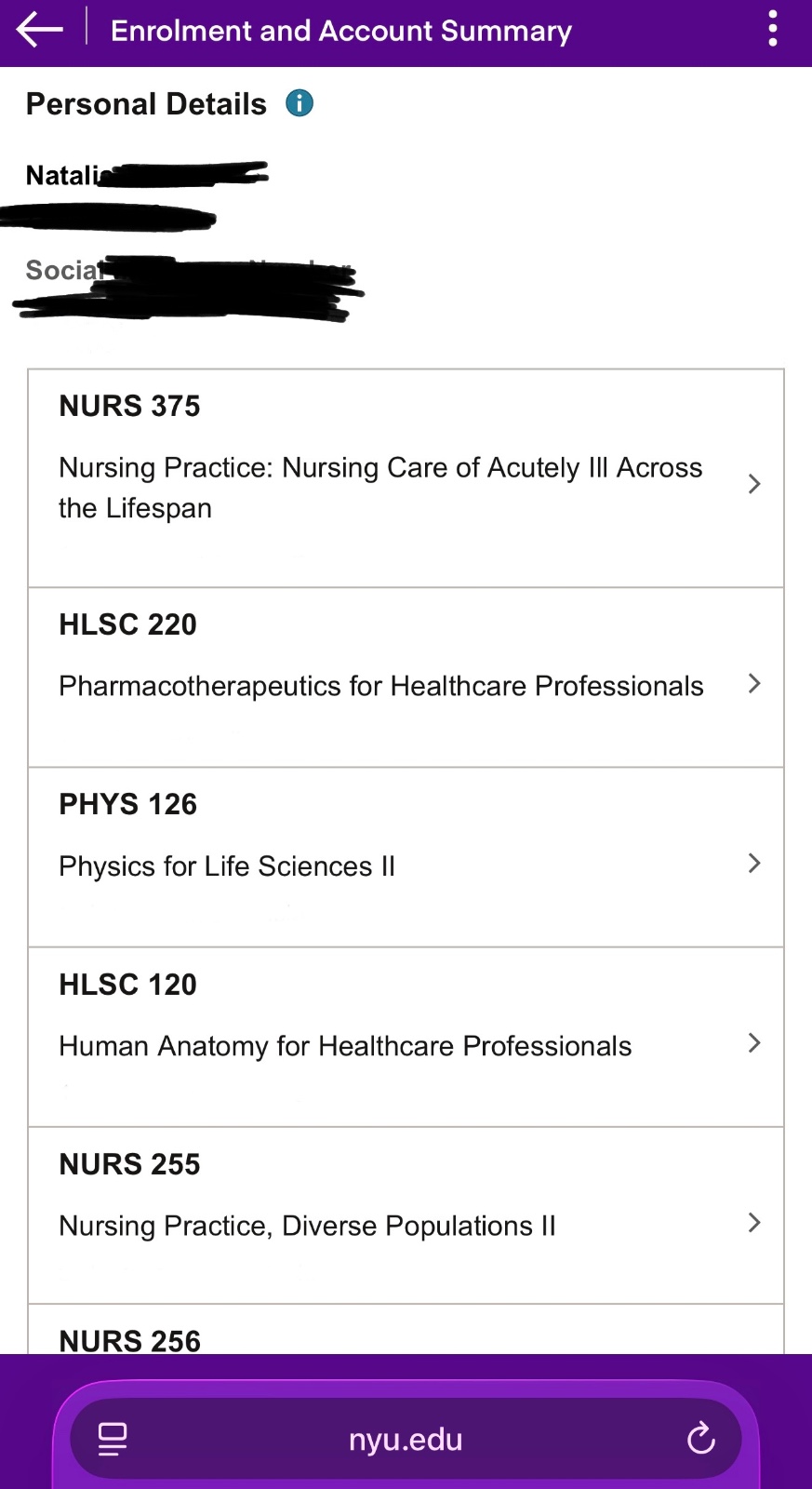Expand the NURS 255 course chevron

pos(754,1223)
